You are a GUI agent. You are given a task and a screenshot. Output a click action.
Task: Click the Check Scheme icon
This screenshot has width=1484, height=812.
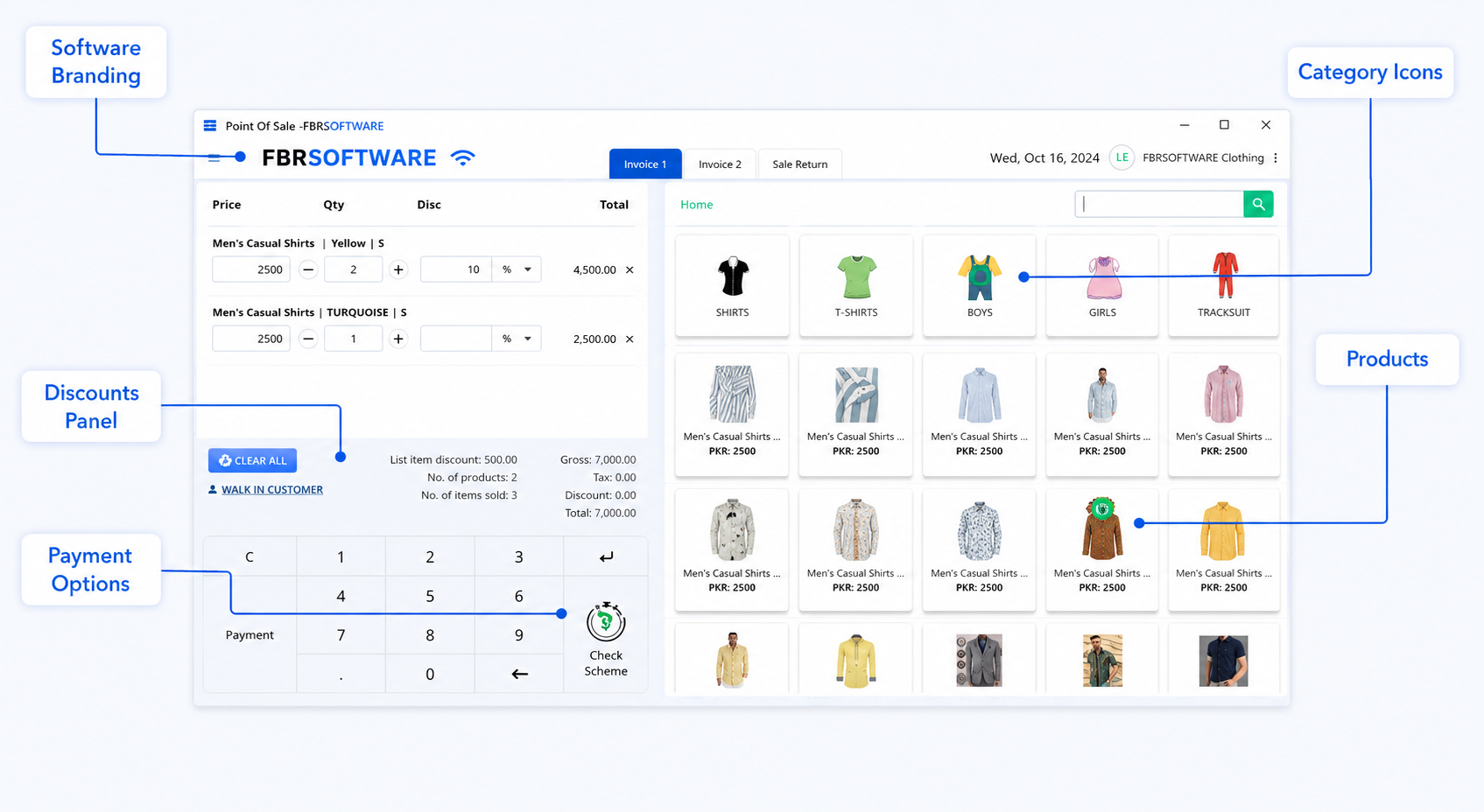click(x=606, y=622)
